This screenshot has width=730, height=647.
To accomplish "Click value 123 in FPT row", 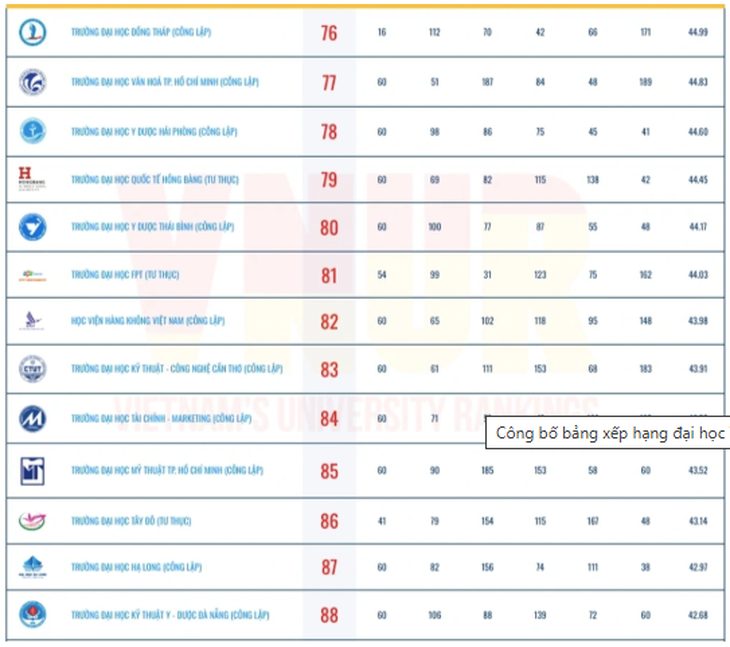I will (x=540, y=275).
